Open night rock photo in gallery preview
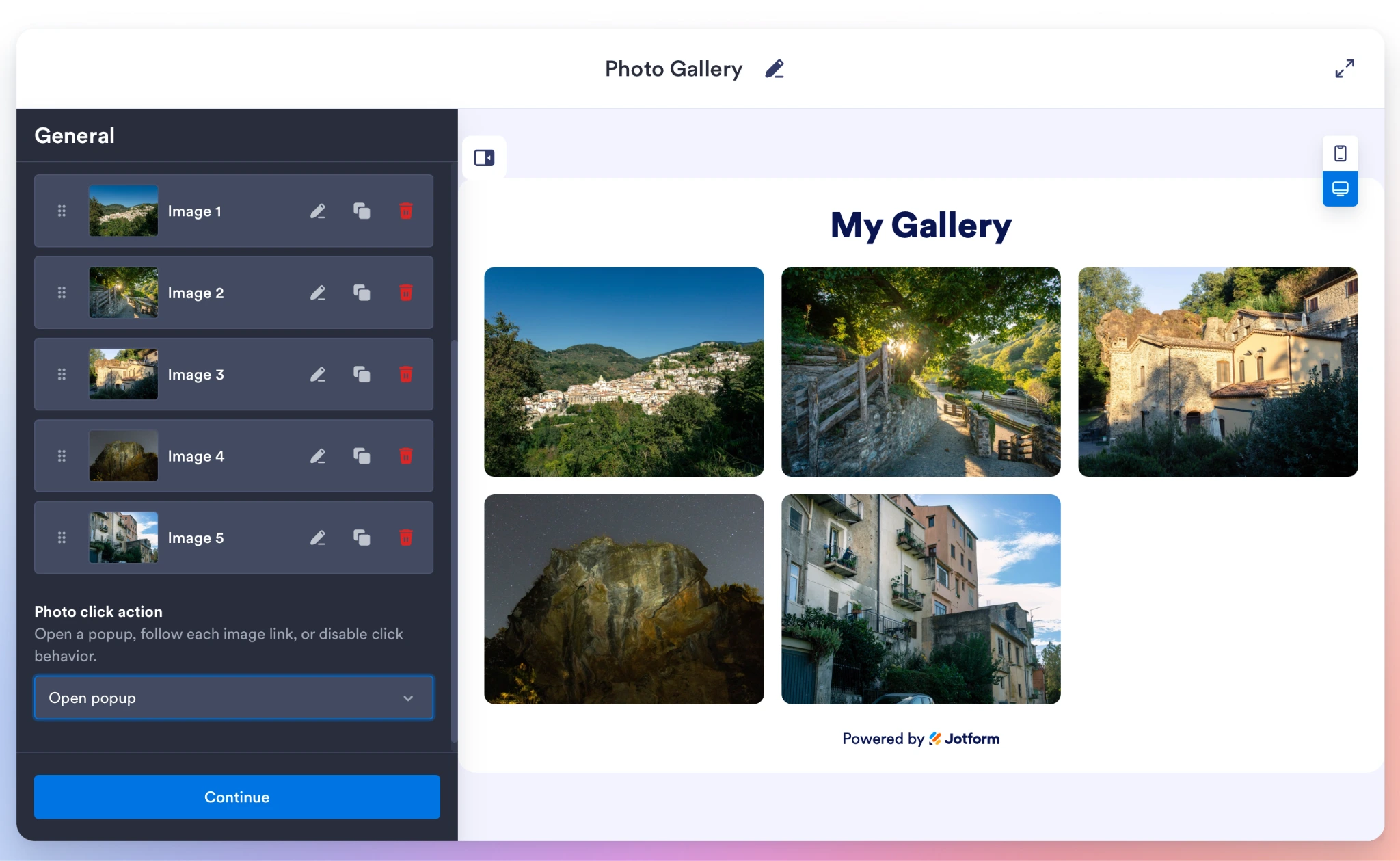The width and height of the screenshot is (1400, 861). (624, 599)
